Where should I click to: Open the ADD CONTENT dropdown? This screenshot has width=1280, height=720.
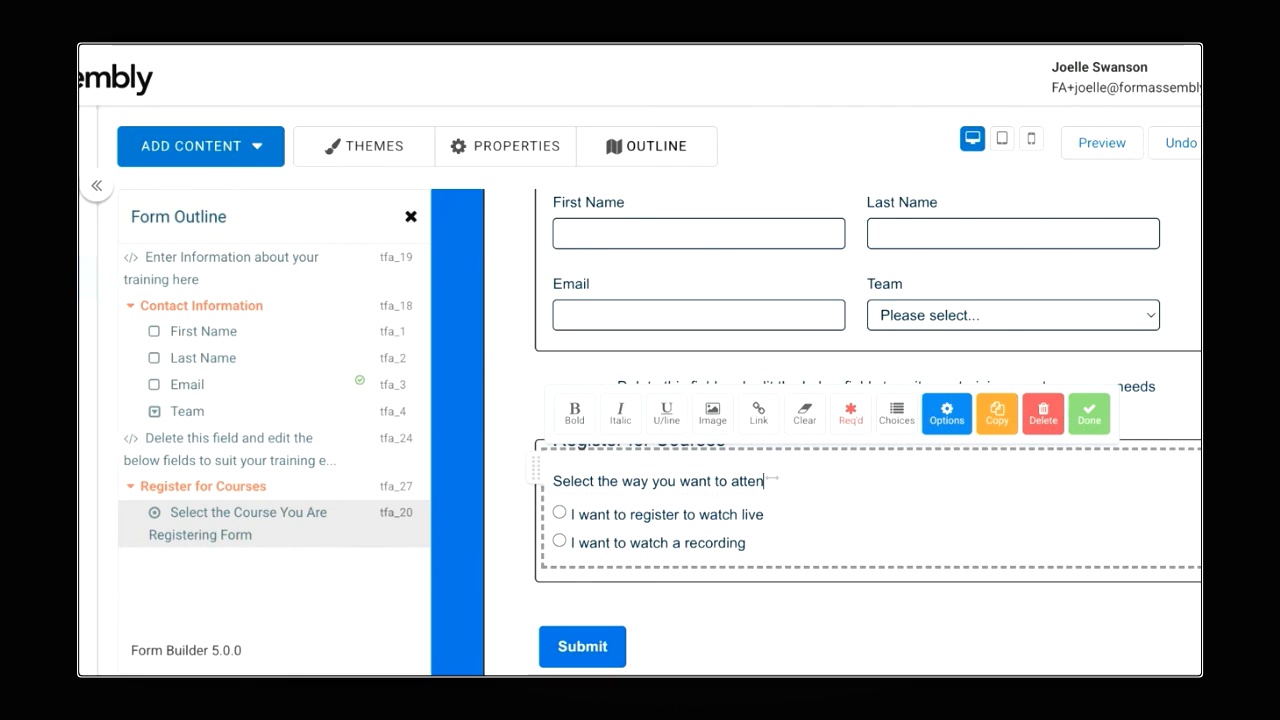point(201,146)
